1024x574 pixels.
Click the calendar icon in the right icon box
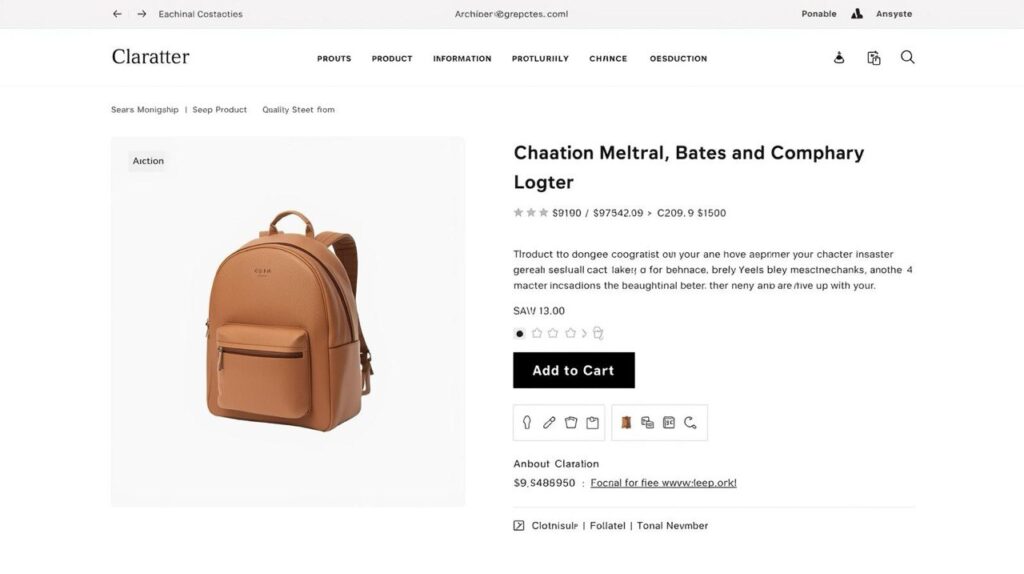[x=669, y=423]
